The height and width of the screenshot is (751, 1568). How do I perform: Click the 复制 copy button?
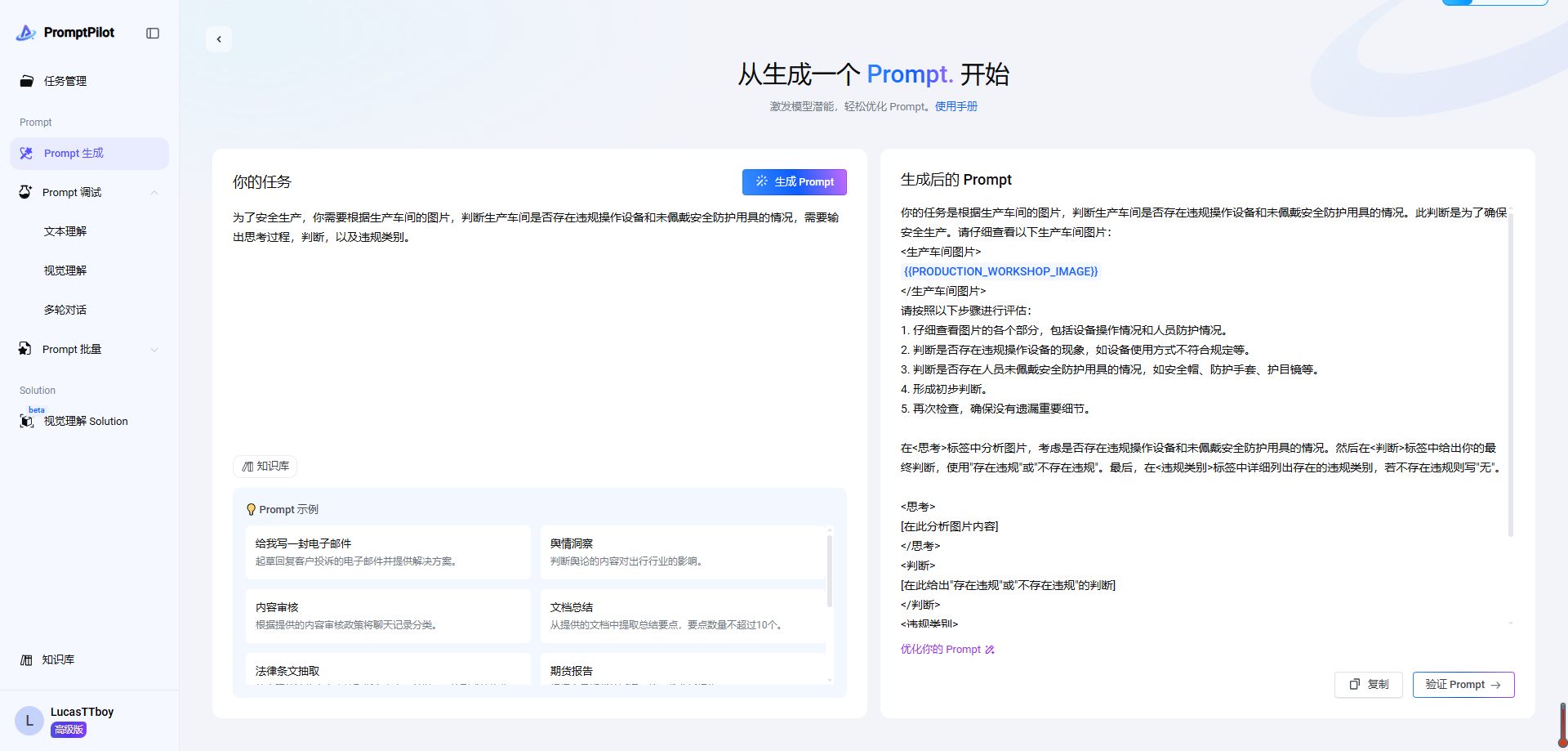pyautogui.click(x=1369, y=685)
